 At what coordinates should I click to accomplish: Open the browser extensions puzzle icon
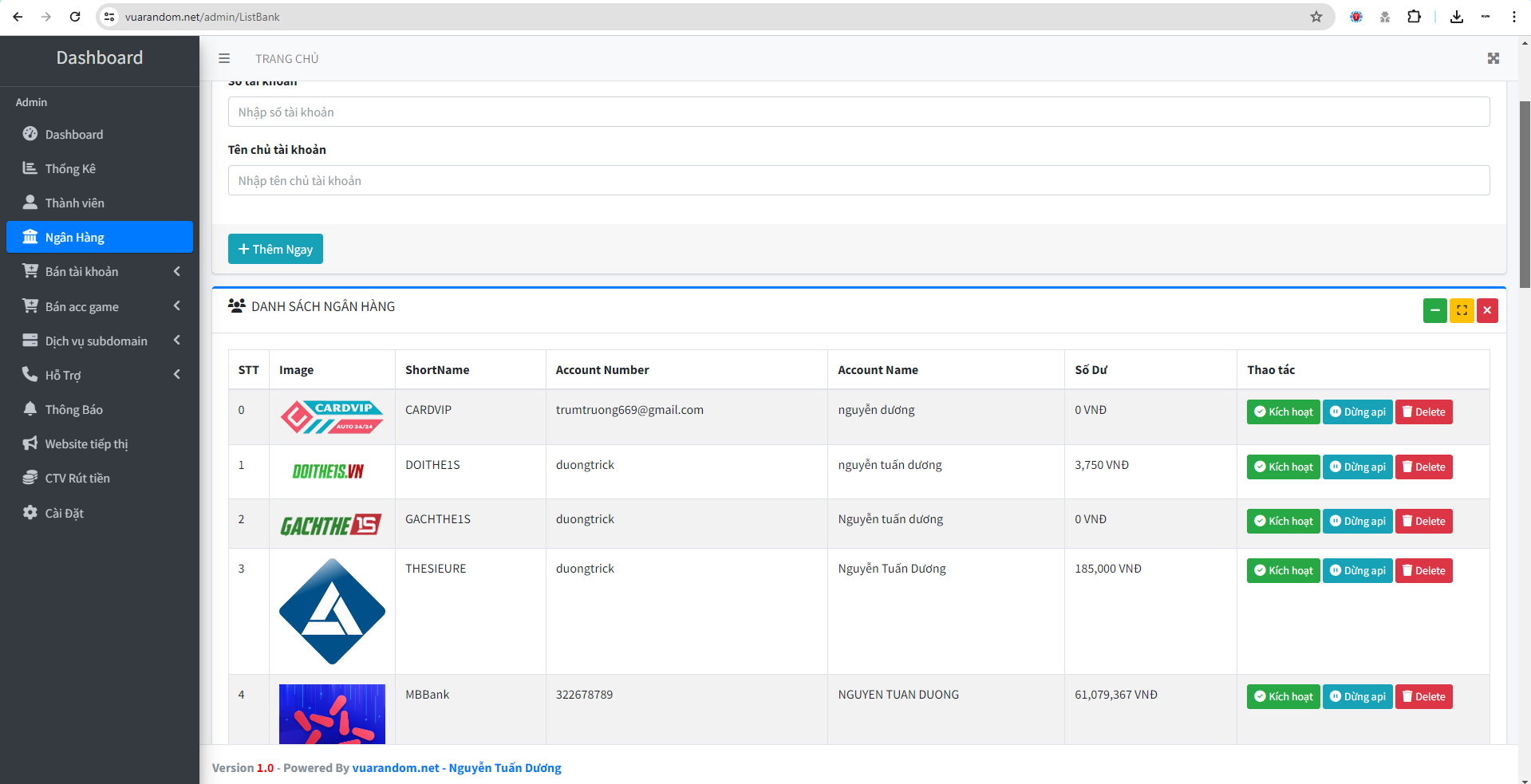click(1414, 17)
